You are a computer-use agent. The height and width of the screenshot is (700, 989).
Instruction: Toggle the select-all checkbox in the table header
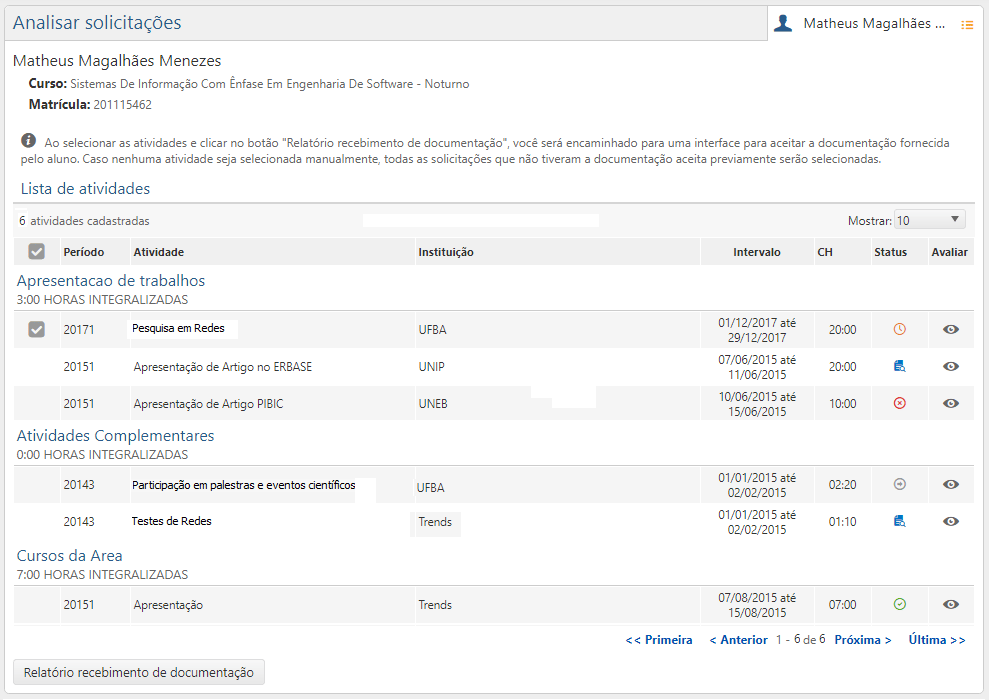point(37,251)
